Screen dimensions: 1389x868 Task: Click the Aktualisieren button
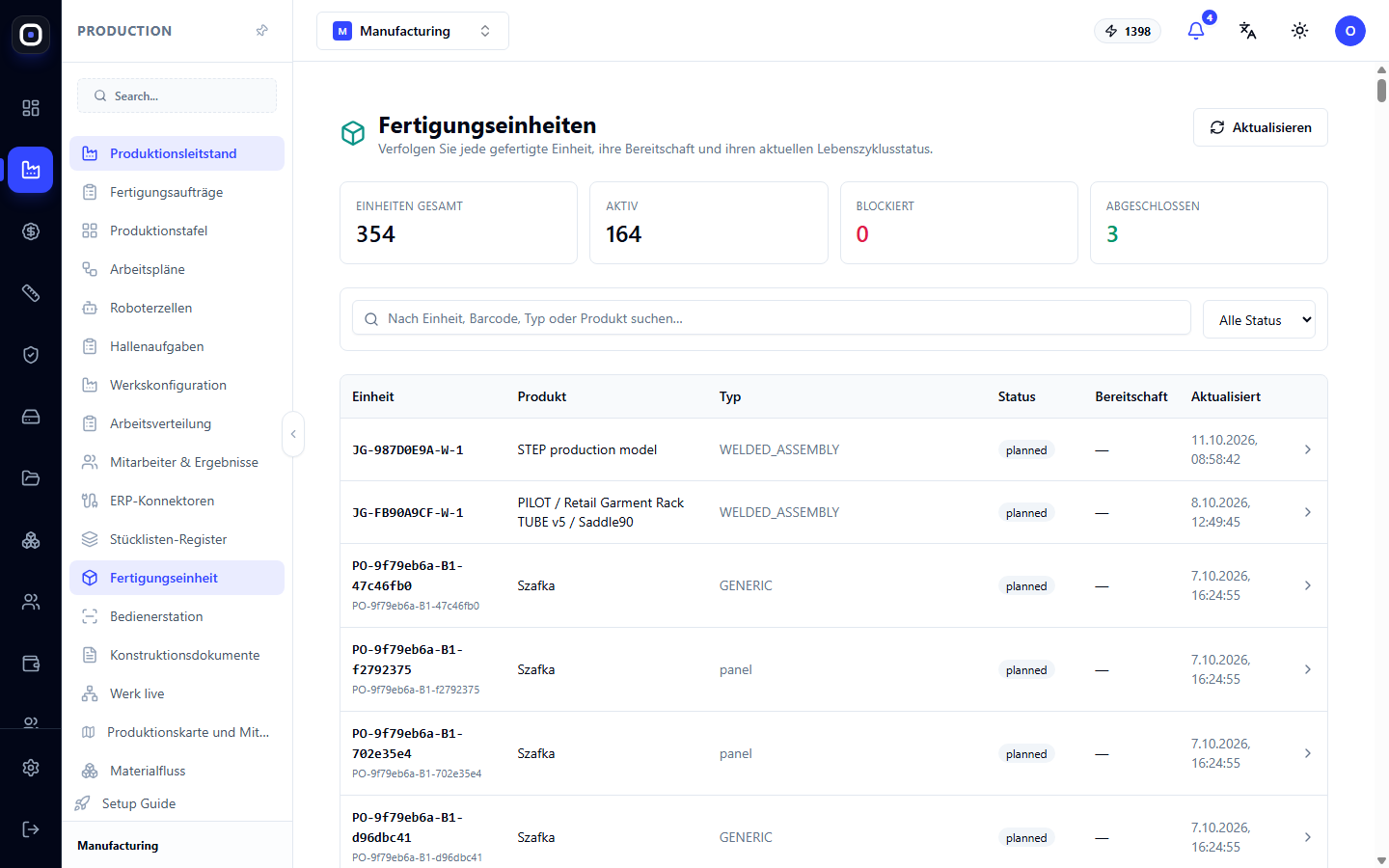click(x=1261, y=127)
